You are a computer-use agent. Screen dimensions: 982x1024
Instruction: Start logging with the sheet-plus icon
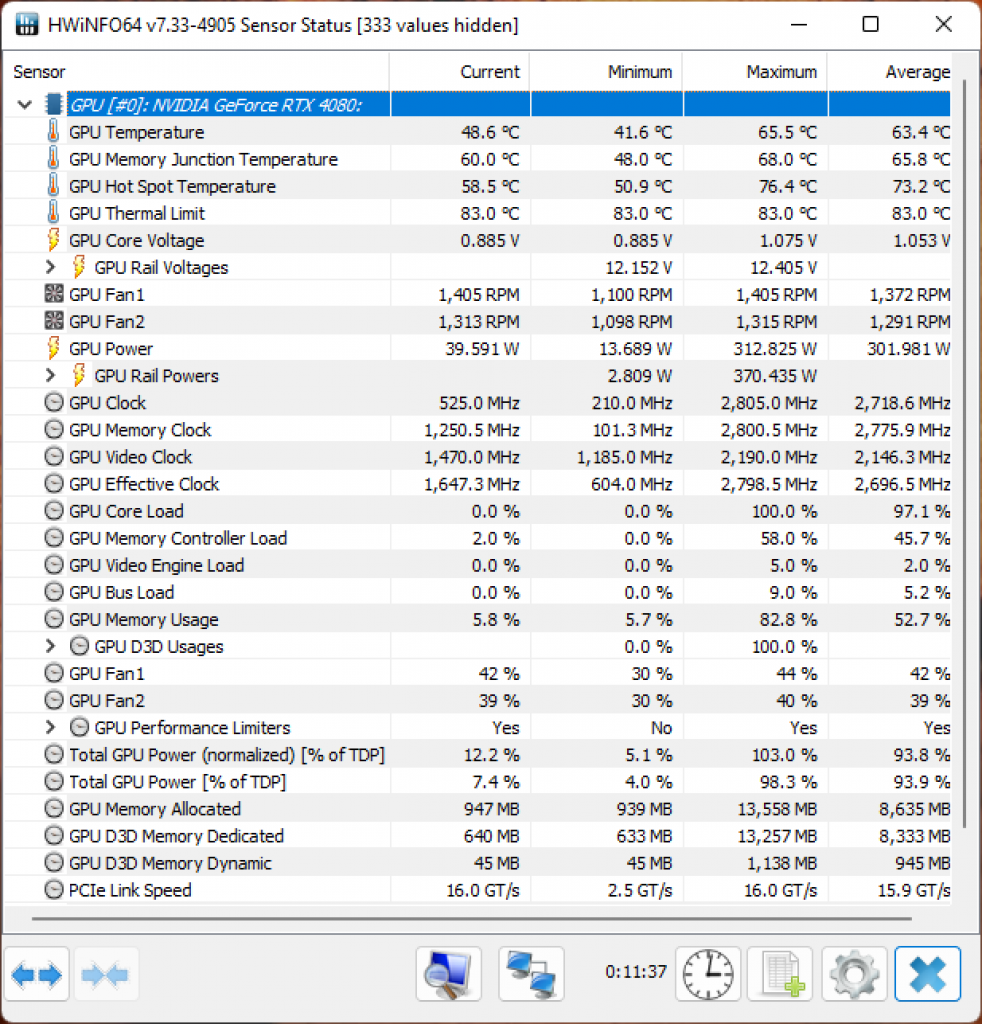click(x=781, y=974)
